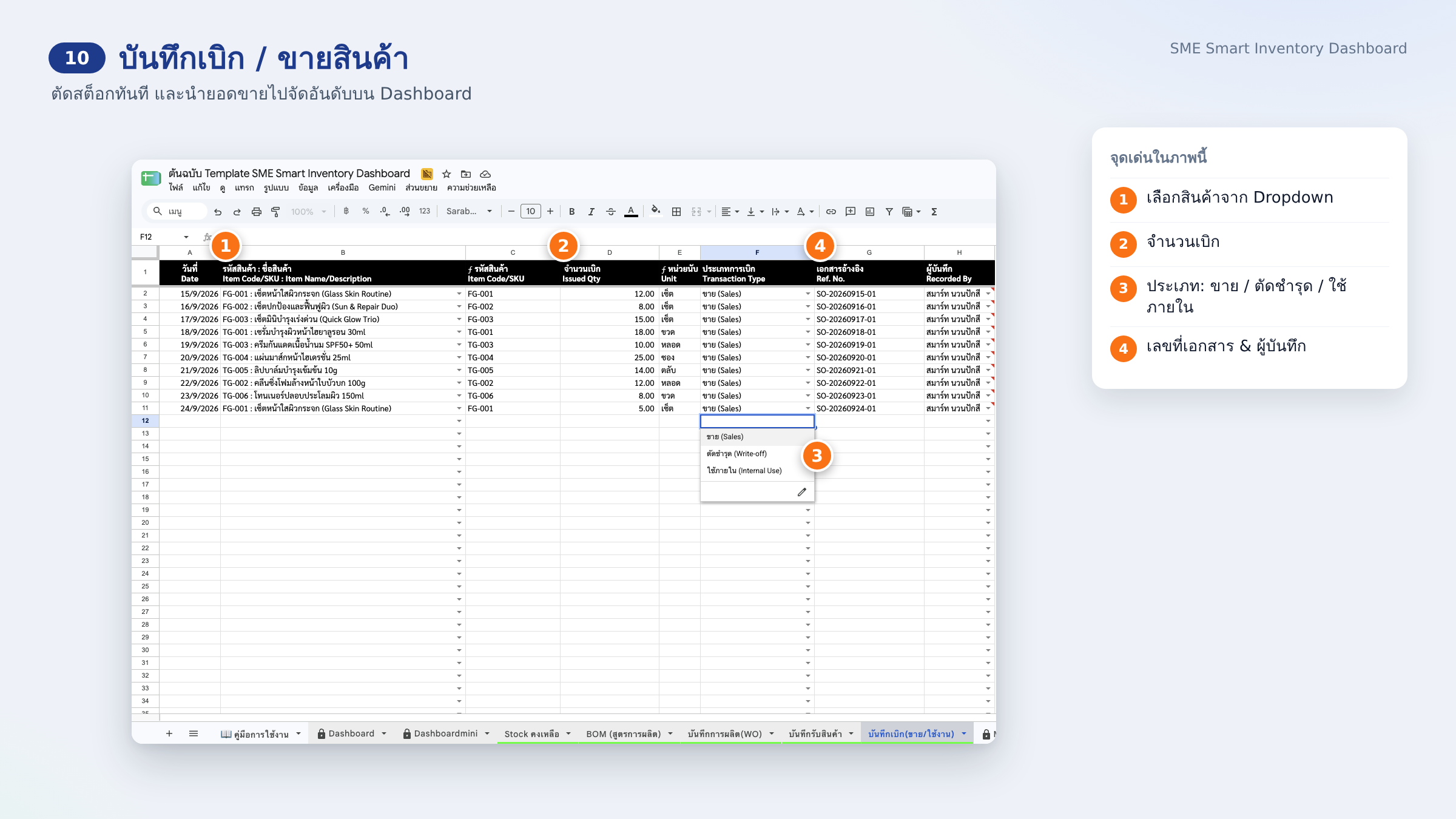Click the print icon
This screenshot has width=1456, height=819.
[x=257, y=212]
